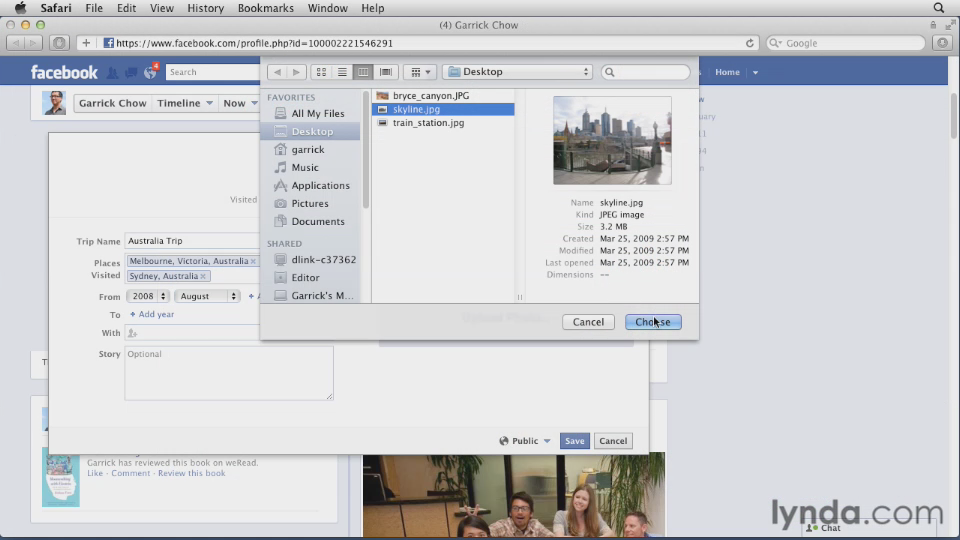
Task: Switch file dialog to list view
Action: [342, 72]
